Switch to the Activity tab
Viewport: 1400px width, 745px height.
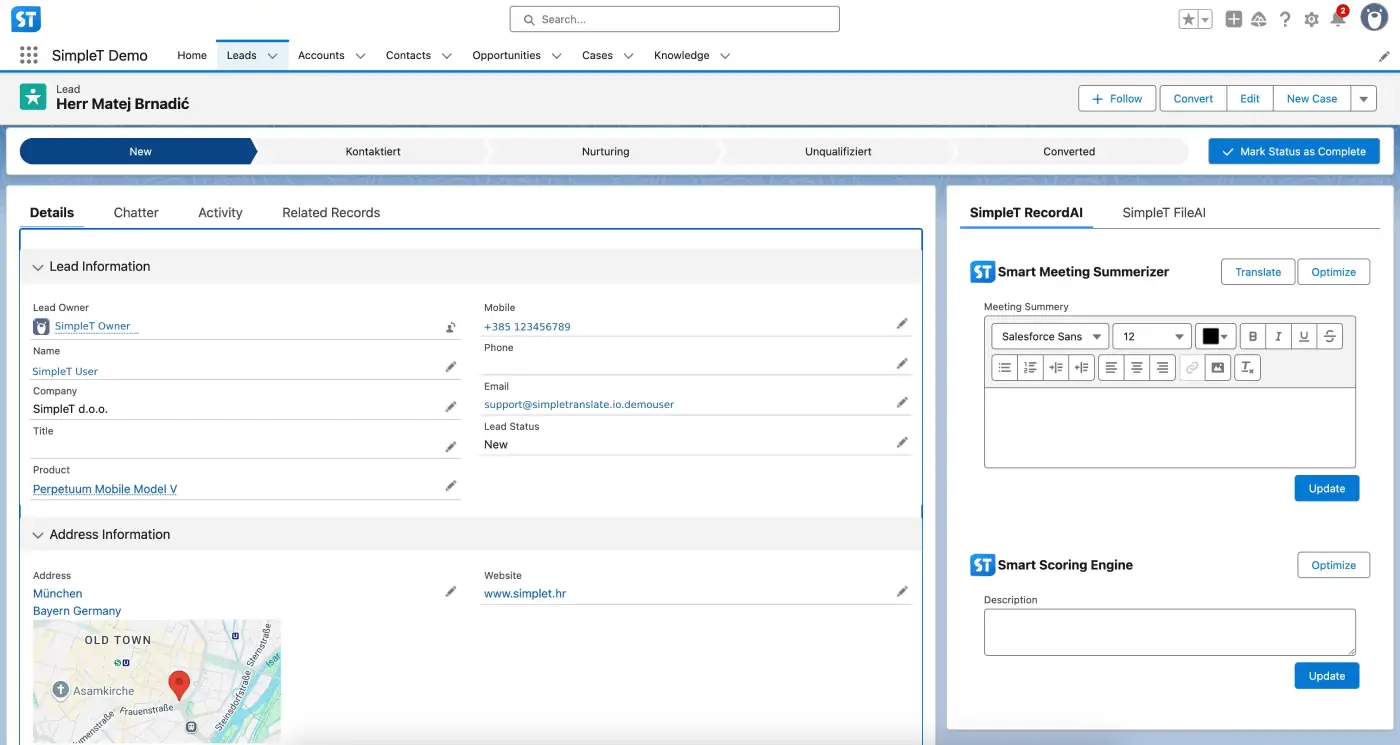click(x=220, y=213)
